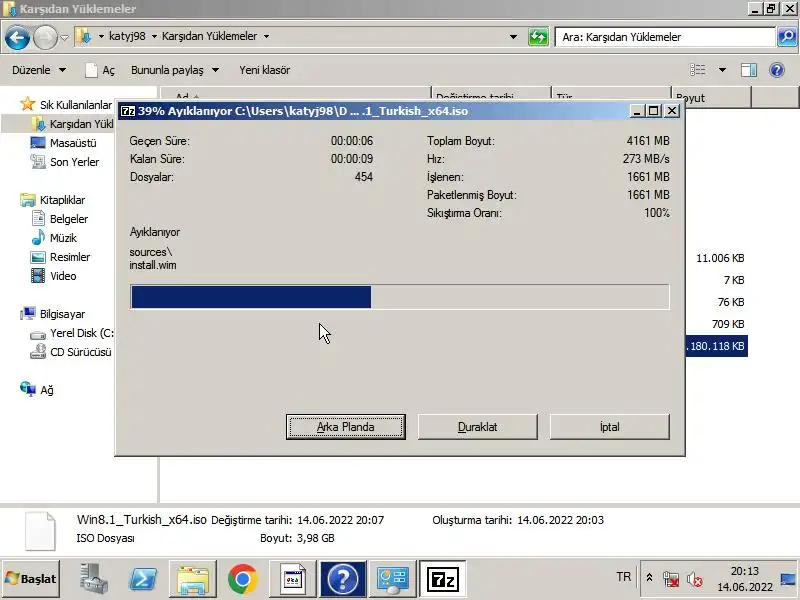Select file row with size 11.006 KB
Viewport: 800px width, 600px height.
pos(720,258)
